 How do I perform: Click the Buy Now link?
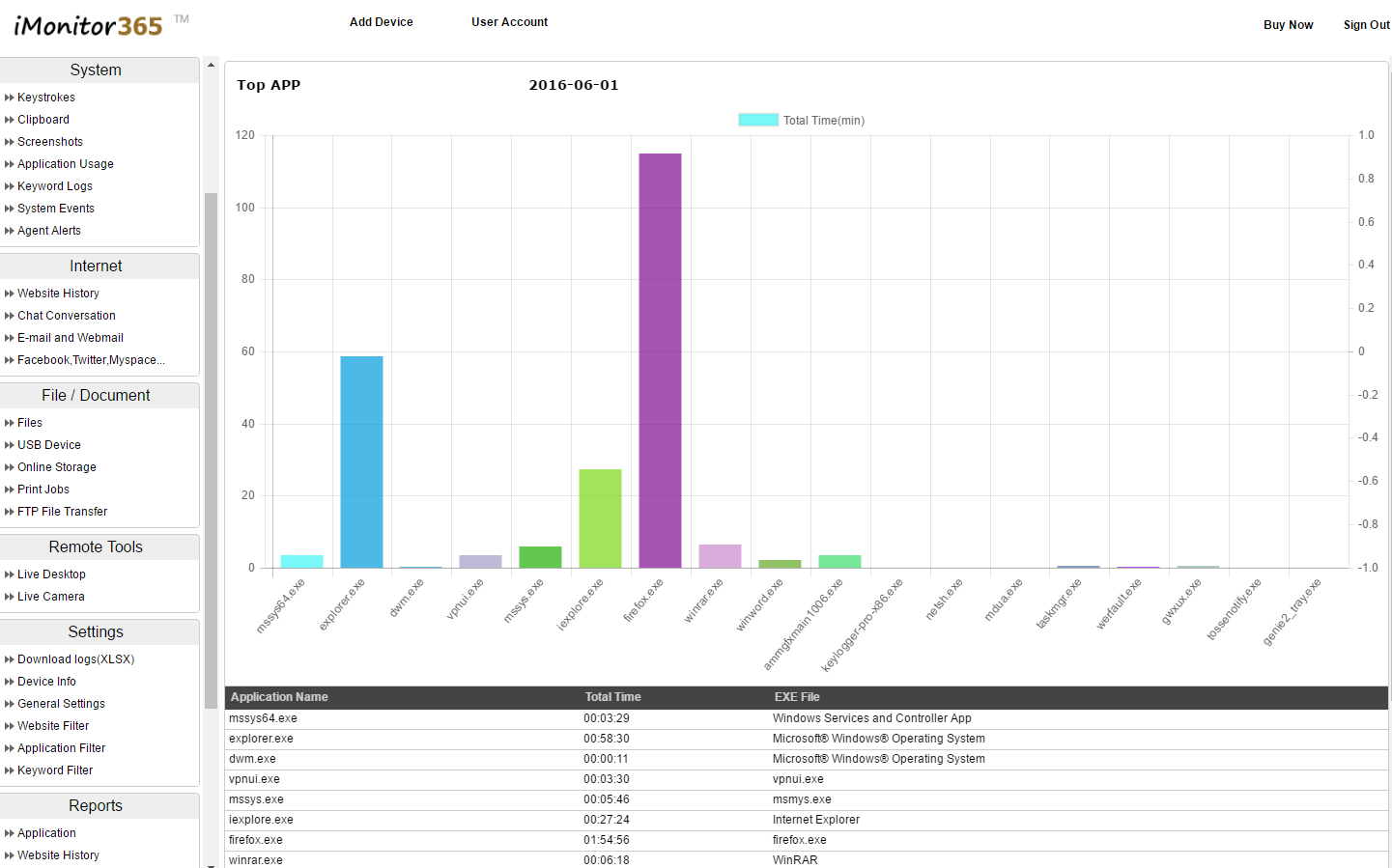tap(1288, 24)
